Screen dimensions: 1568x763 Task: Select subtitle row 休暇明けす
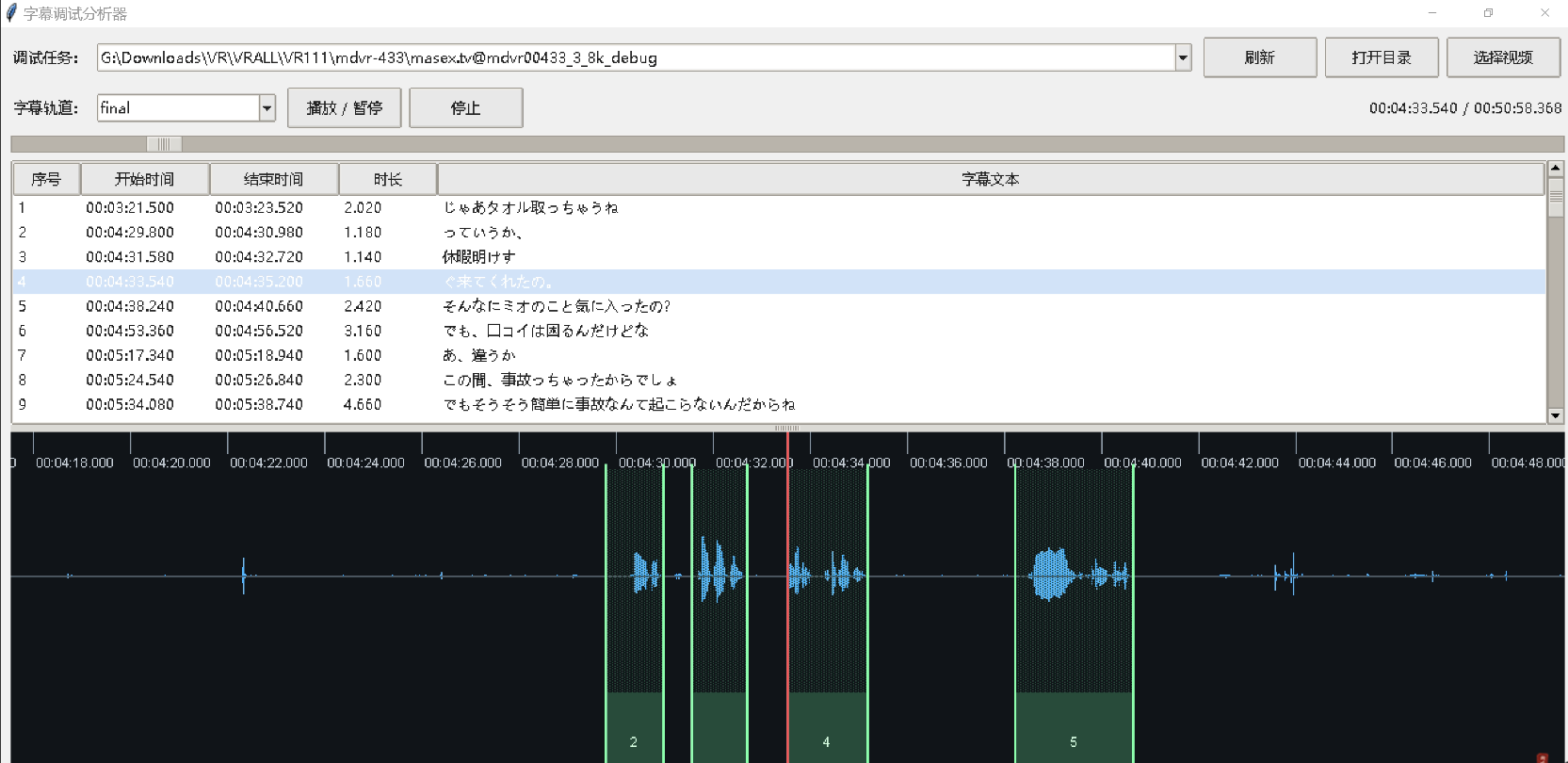tap(779, 256)
